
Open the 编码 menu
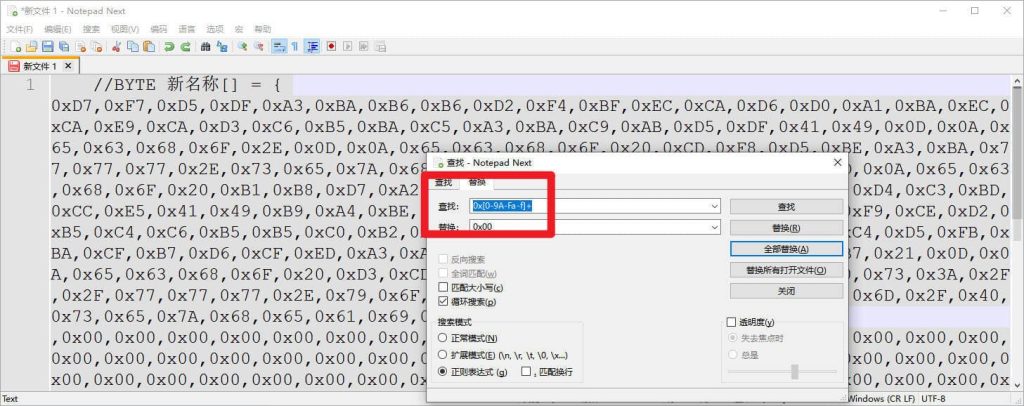pyautogui.click(x=158, y=29)
